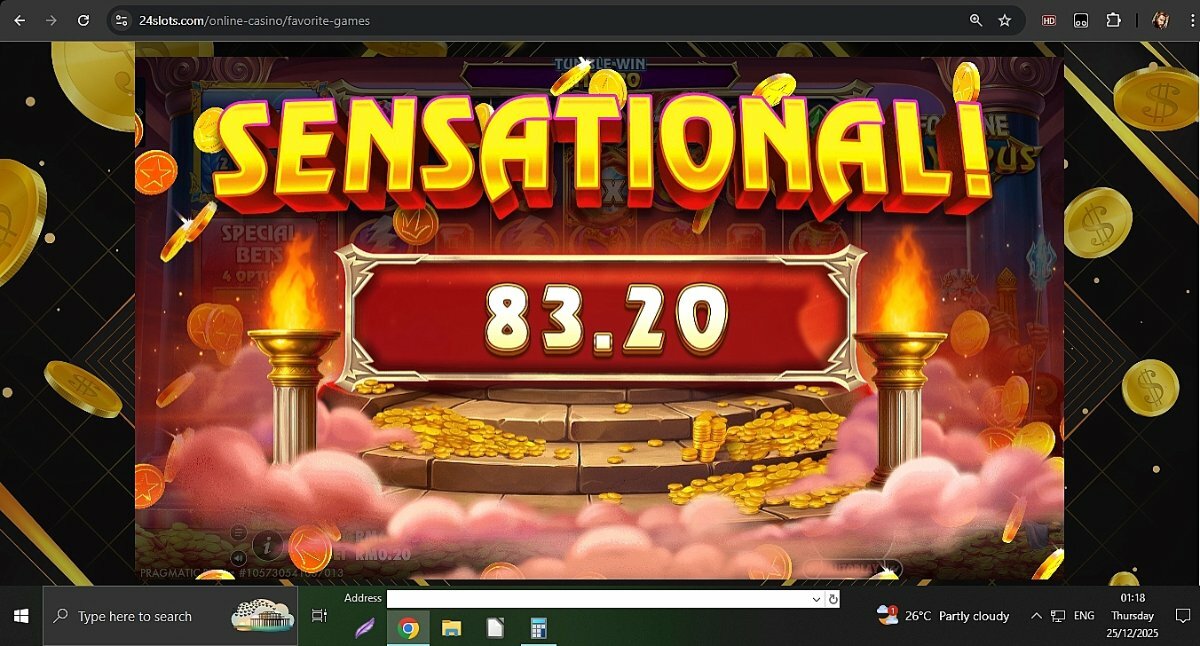
Task: View site information icon beside URL
Action: 121,20
